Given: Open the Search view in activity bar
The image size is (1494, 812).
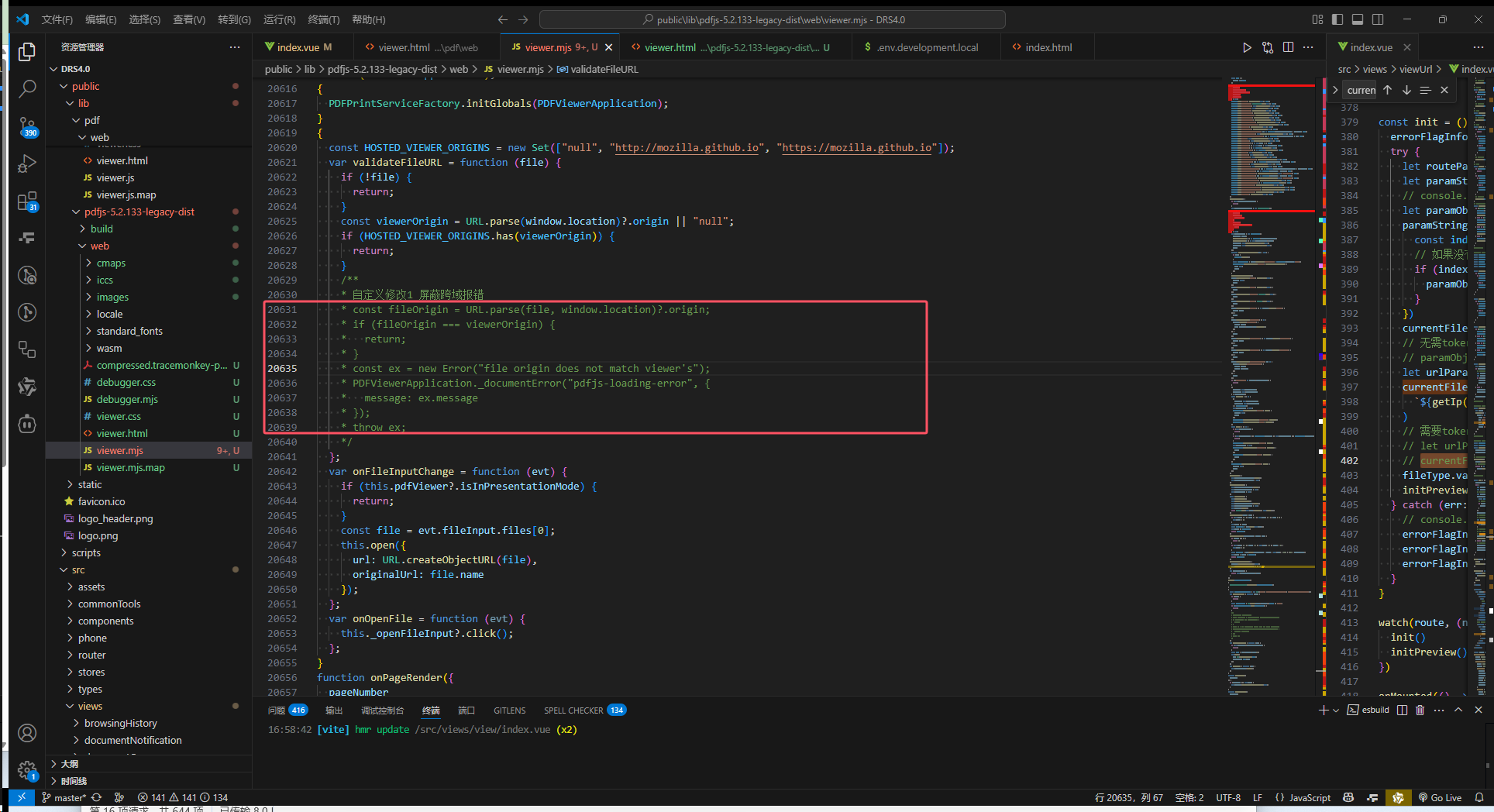Looking at the screenshot, I should click(x=27, y=89).
